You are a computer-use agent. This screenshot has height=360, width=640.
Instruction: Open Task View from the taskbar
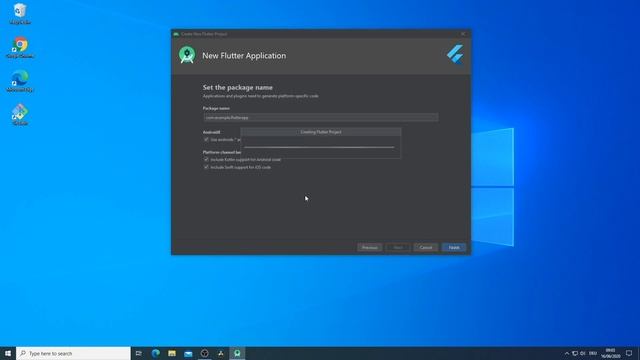click(x=139, y=353)
